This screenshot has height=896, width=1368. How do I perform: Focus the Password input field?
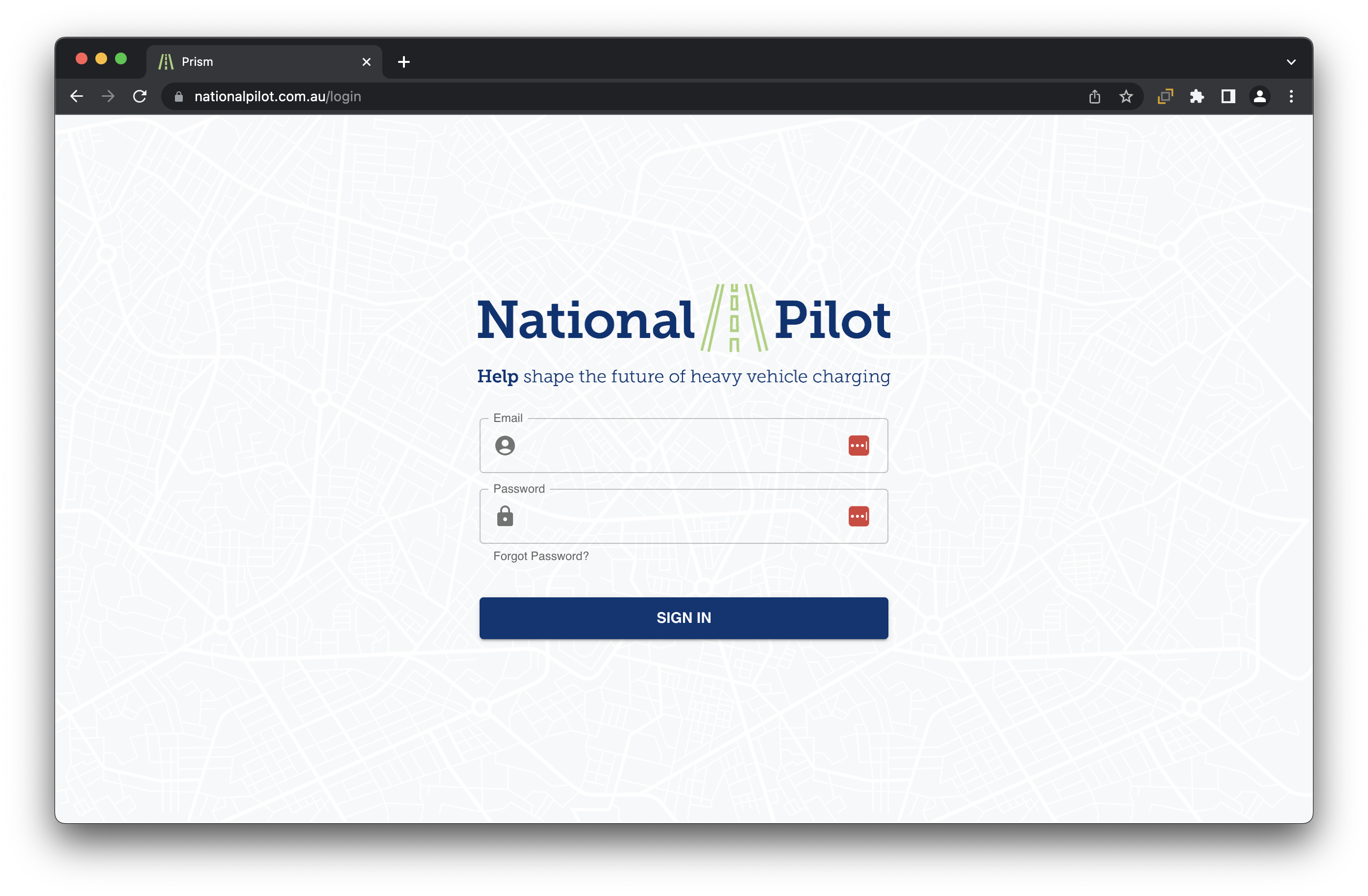tap(678, 517)
